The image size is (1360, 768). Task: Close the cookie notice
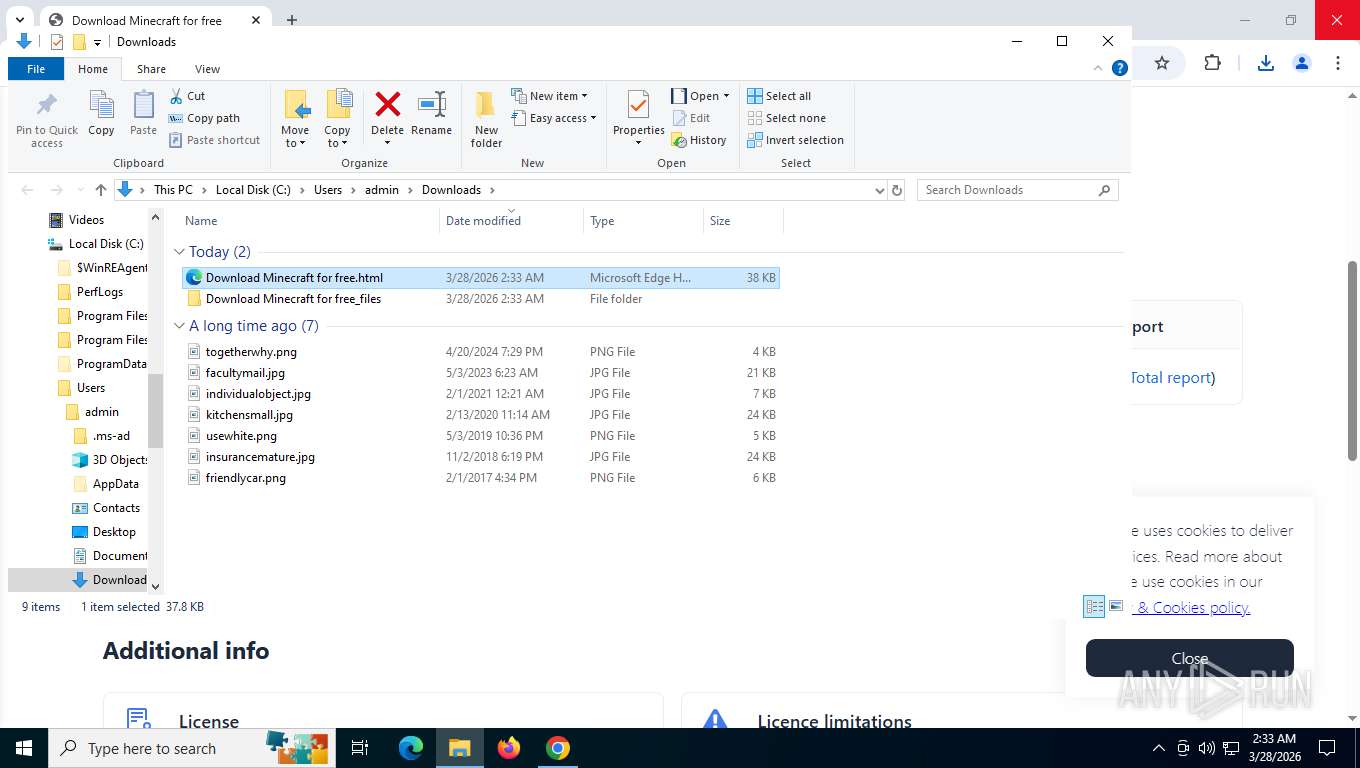(x=1189, y=658)
